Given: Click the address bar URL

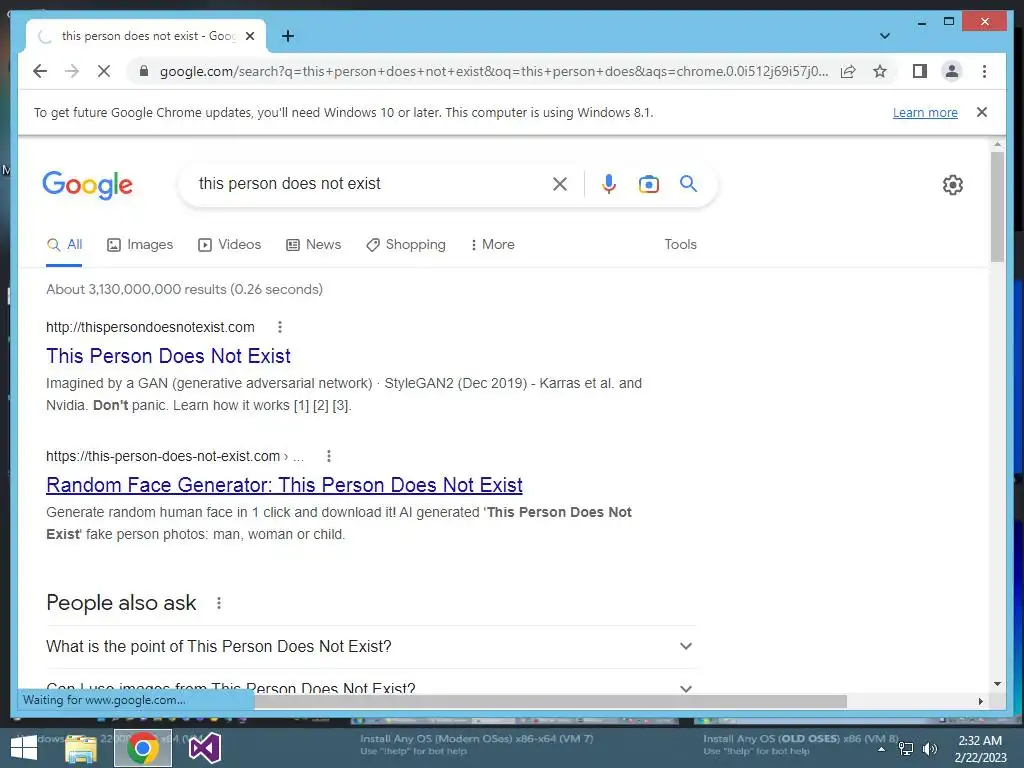Looking at the screenshot, I should pyautogui.click(x=494, y=71).
